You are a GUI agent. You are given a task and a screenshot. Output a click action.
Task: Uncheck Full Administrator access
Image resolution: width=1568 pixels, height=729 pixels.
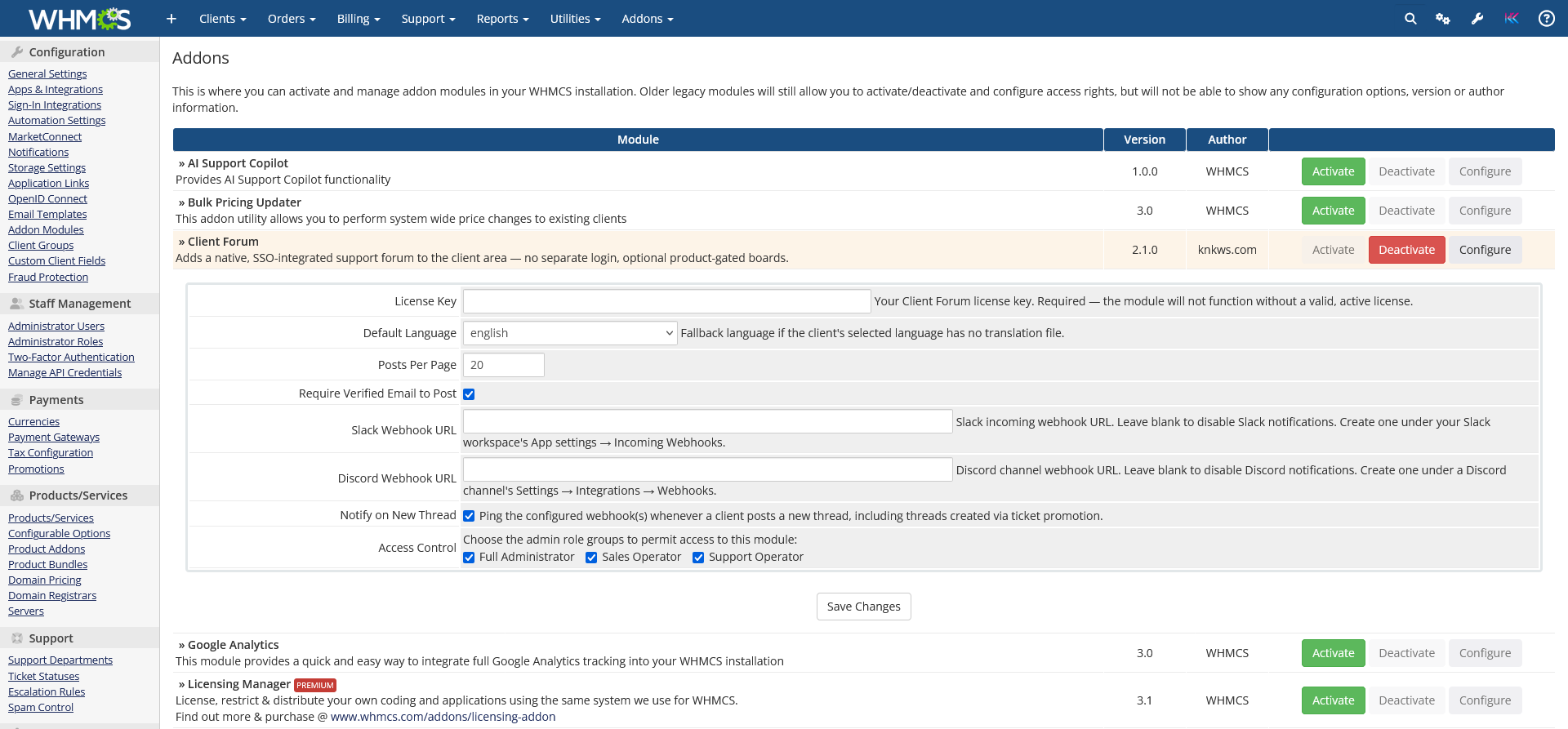pos(469,558)
